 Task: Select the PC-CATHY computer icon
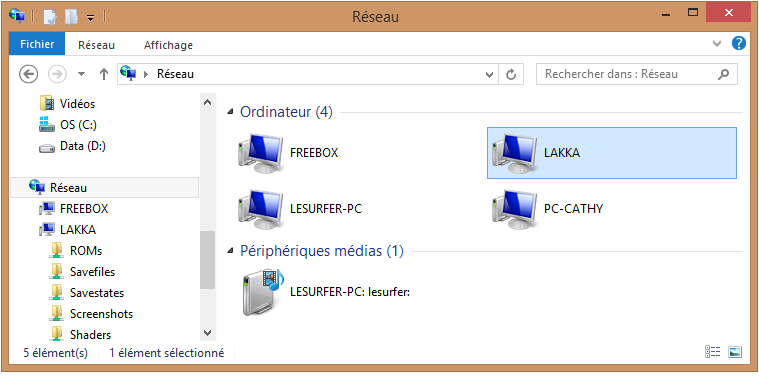tap(514, 209)
